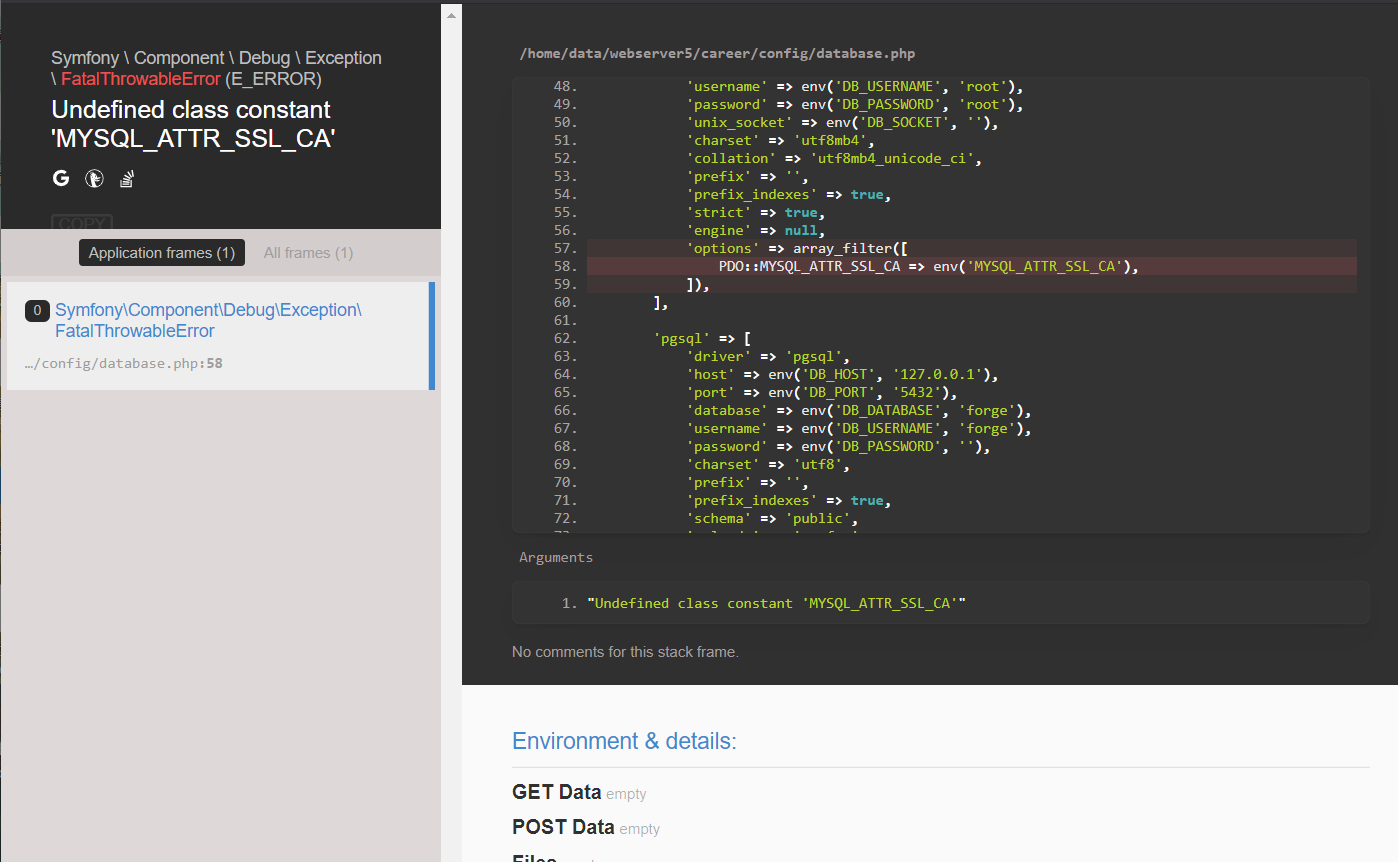Screen dimensions: 1398x862
Task: Click the database.php full file path header
Action: 716,53
